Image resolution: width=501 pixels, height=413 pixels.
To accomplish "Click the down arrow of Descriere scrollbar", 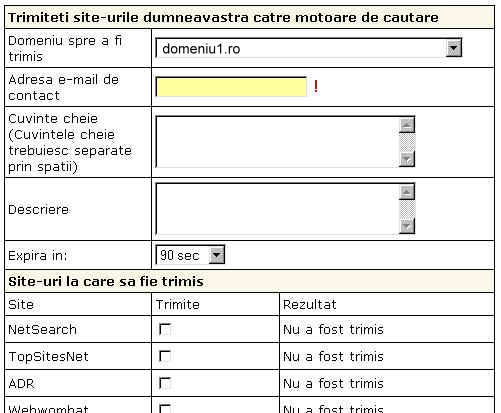I will pos(407,226).
